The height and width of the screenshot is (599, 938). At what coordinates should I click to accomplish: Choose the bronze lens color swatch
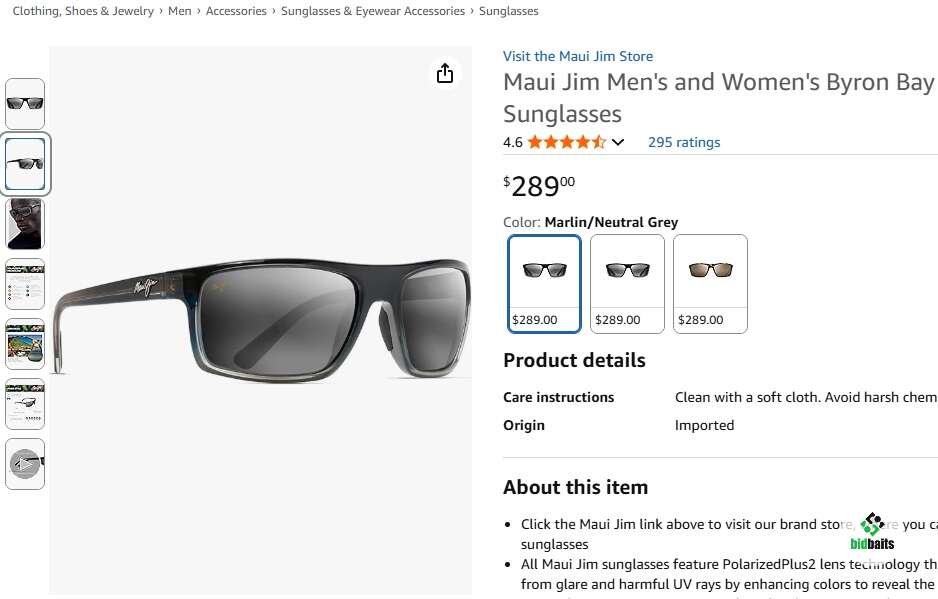(x=710, y=283)
